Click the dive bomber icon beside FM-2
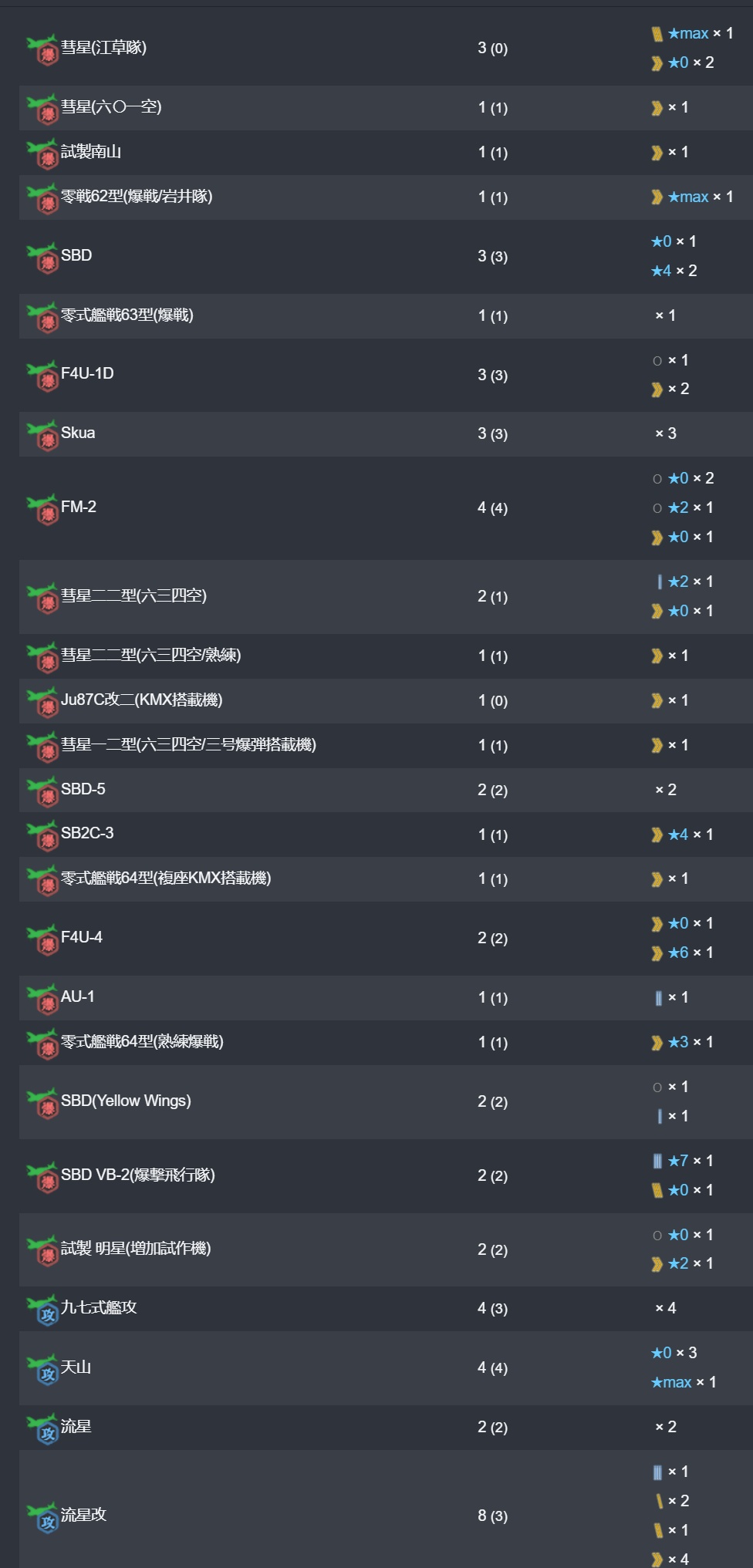The image size is (753, 1568). [42, 509]
